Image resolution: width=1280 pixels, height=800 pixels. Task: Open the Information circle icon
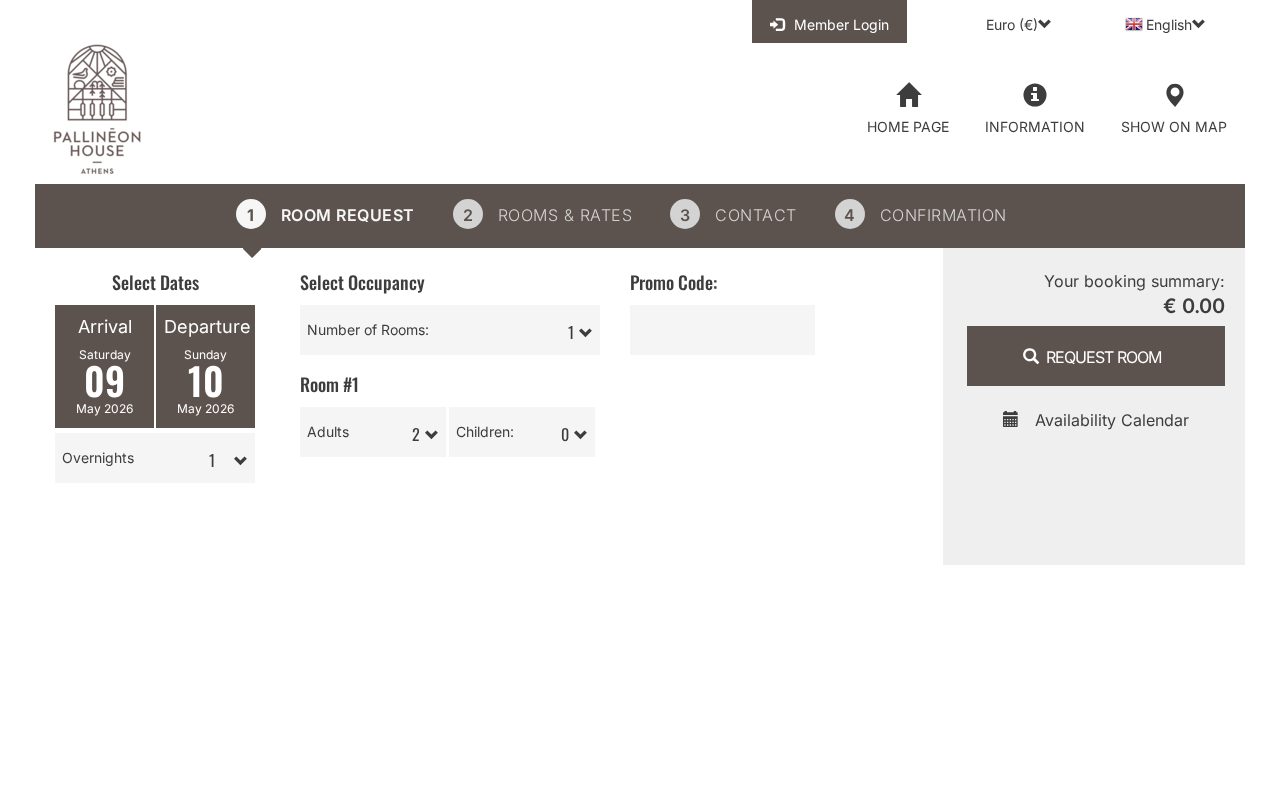pos(1035,95)
